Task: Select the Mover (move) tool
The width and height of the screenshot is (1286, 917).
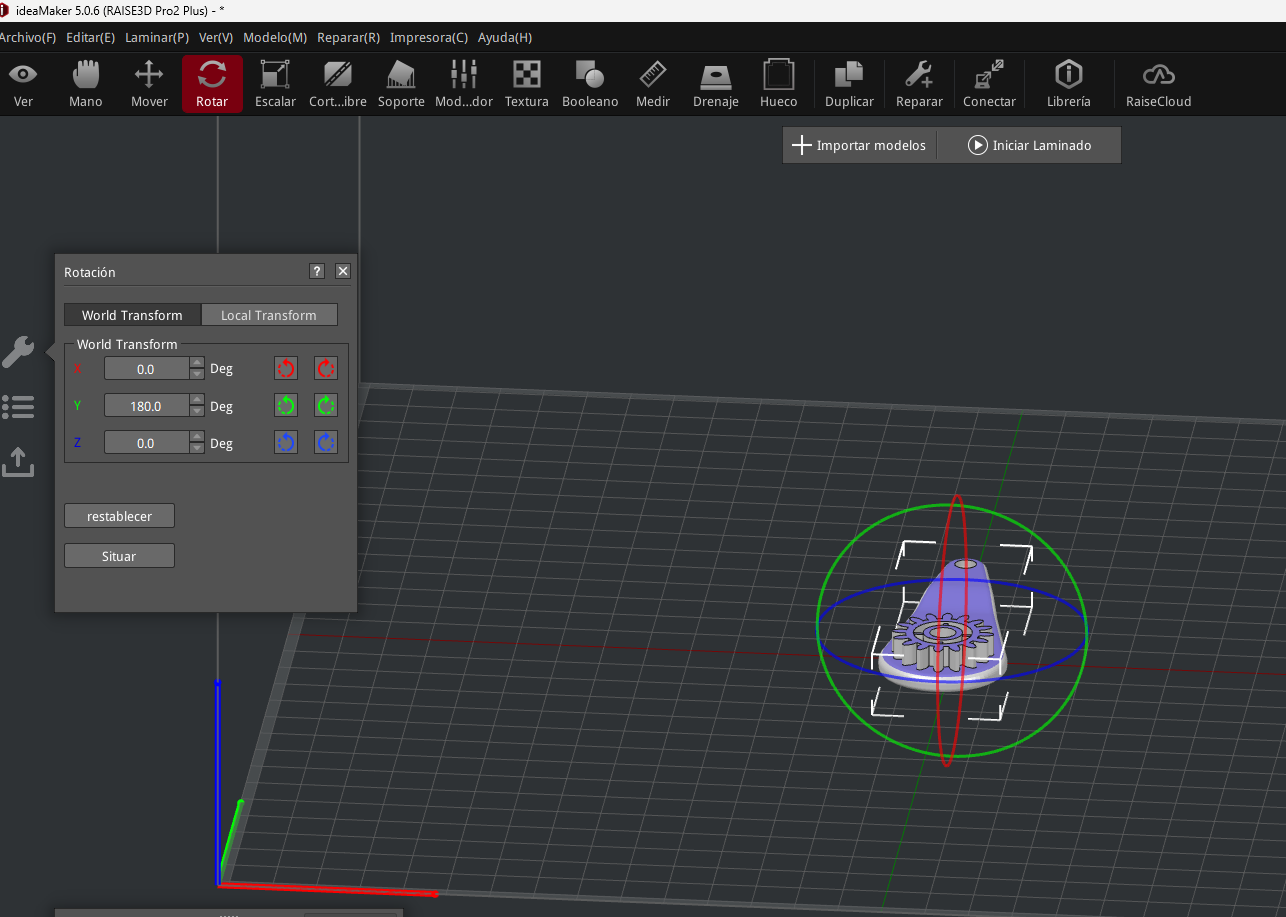Action: tap(149, 84)
